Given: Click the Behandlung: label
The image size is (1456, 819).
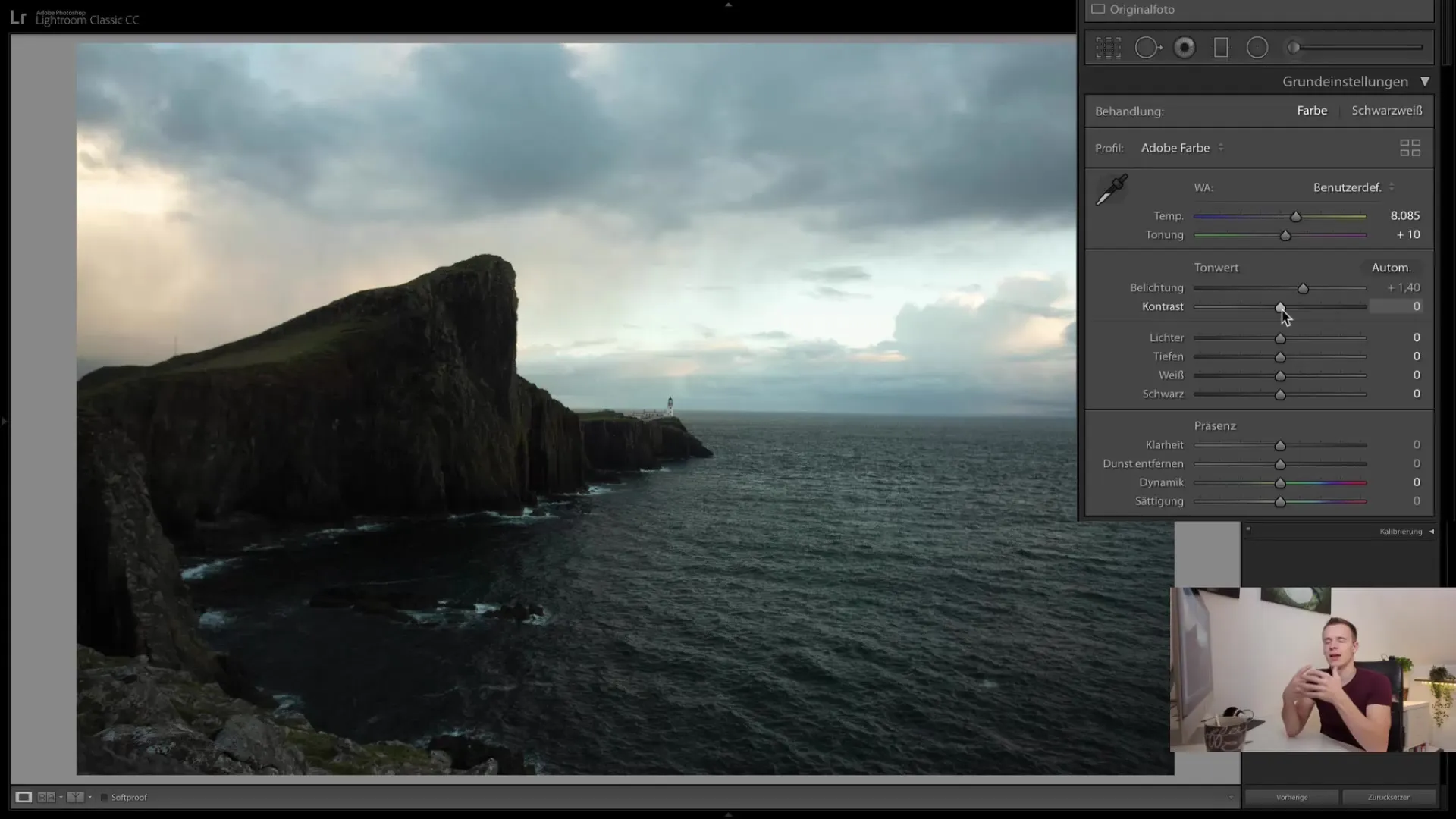Looking at the screenshot, I should pyautogui.click(x=1129, y=111).
